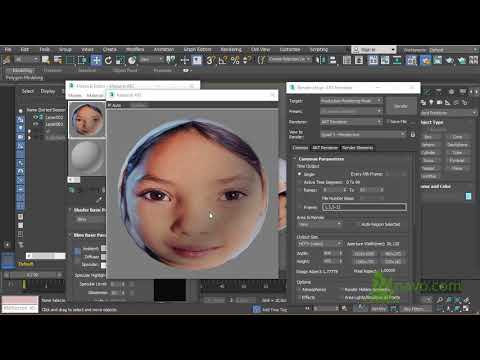Click lock icon beside View to Render
Image resolution: width=480 pixels, height=360 pixels.
413,134
